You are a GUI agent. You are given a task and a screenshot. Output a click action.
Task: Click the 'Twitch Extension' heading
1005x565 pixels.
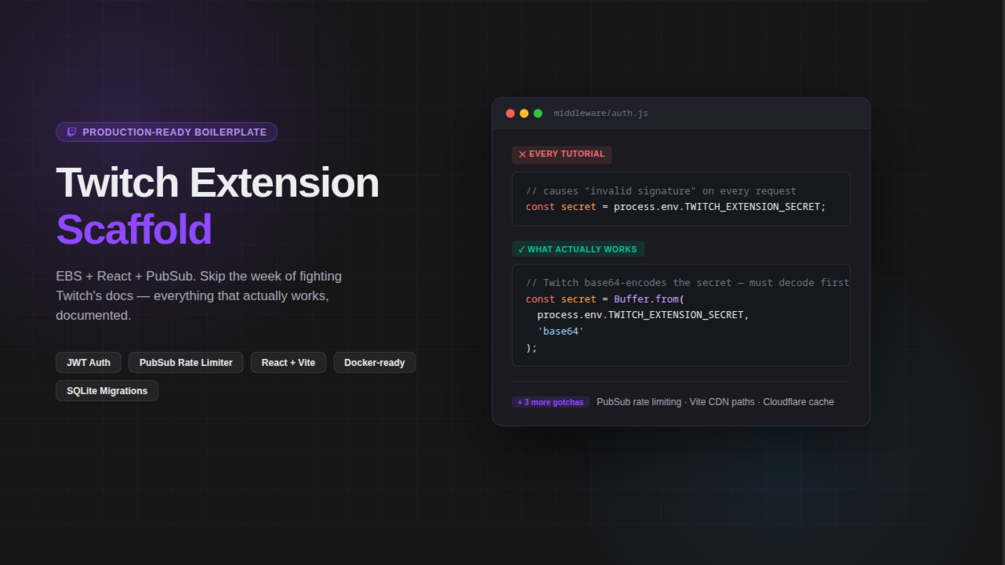[x=217, y=183]
